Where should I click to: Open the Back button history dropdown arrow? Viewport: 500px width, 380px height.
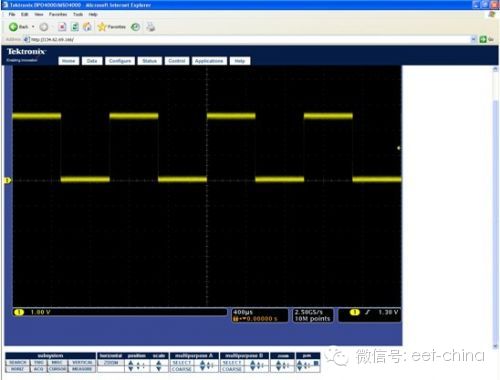(33, 27)
